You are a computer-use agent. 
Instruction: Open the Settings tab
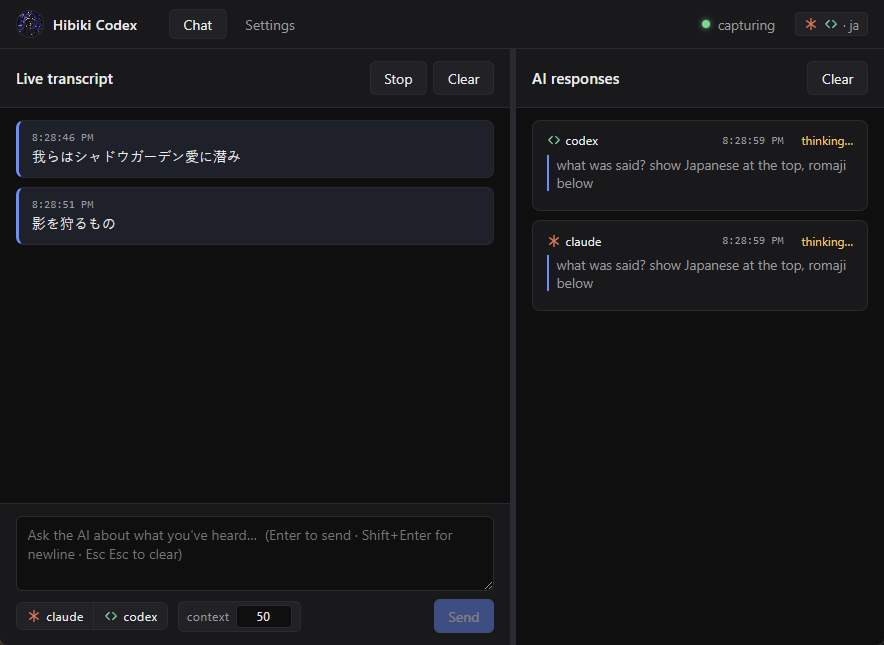[270, 25]
